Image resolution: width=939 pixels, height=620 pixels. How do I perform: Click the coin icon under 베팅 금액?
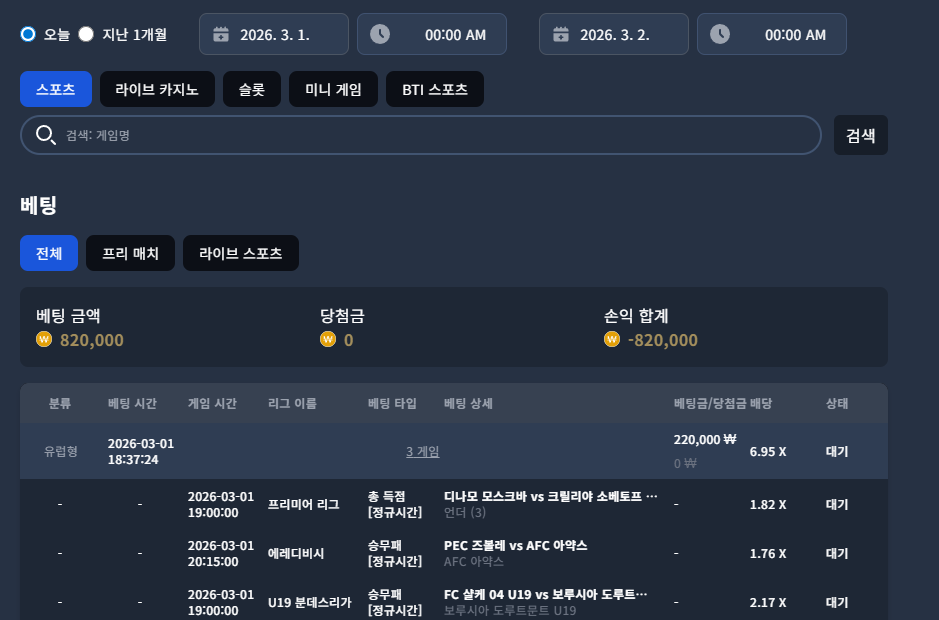[44, 339]
